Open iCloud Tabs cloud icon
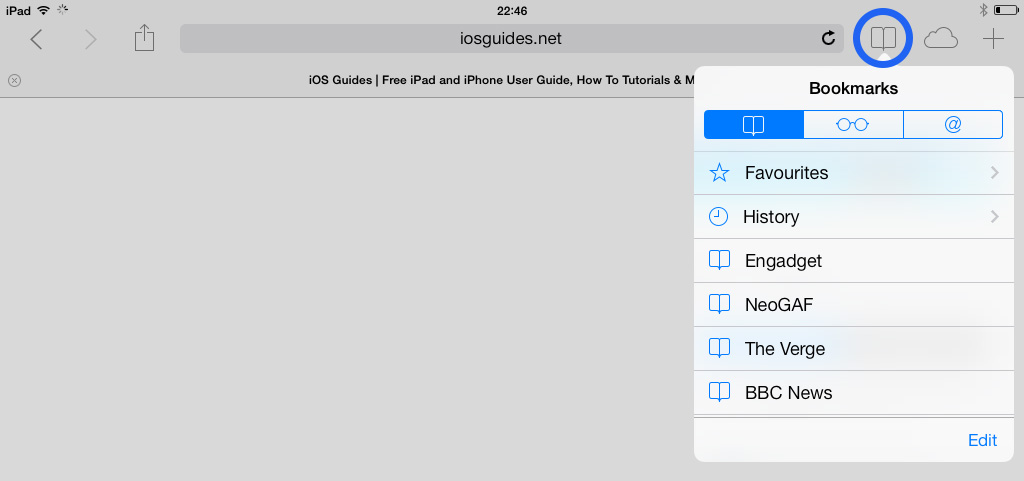Screen dimensions: 1024x481 point(940,39)
